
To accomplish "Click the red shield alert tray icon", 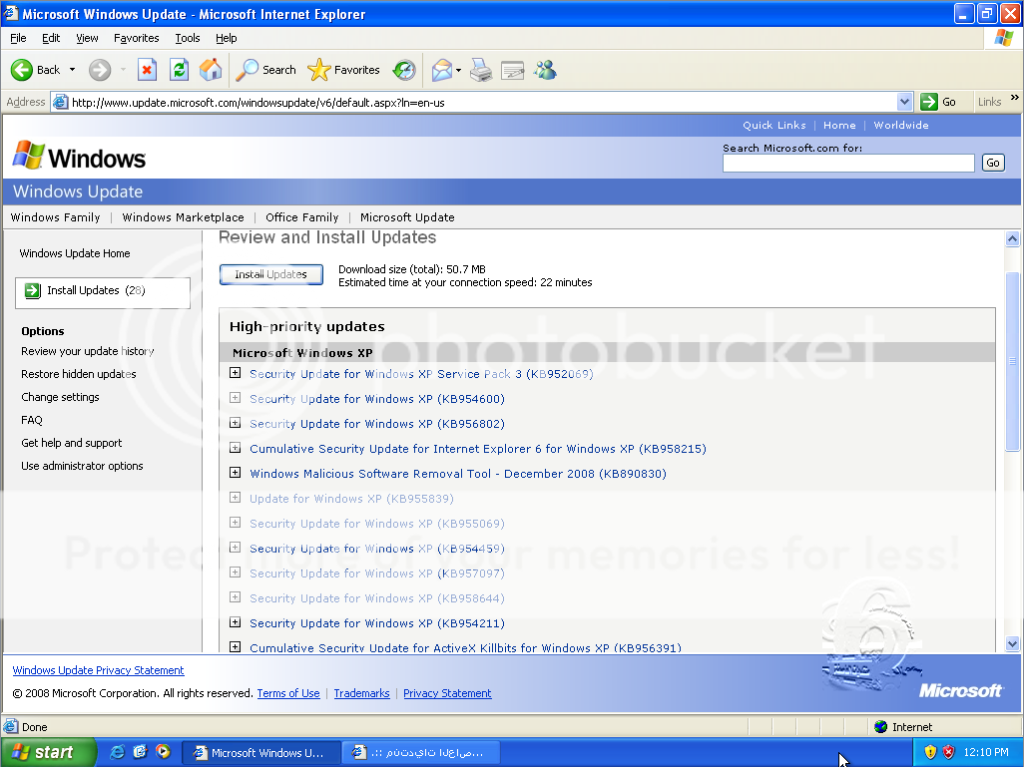I will pos(948,752).
